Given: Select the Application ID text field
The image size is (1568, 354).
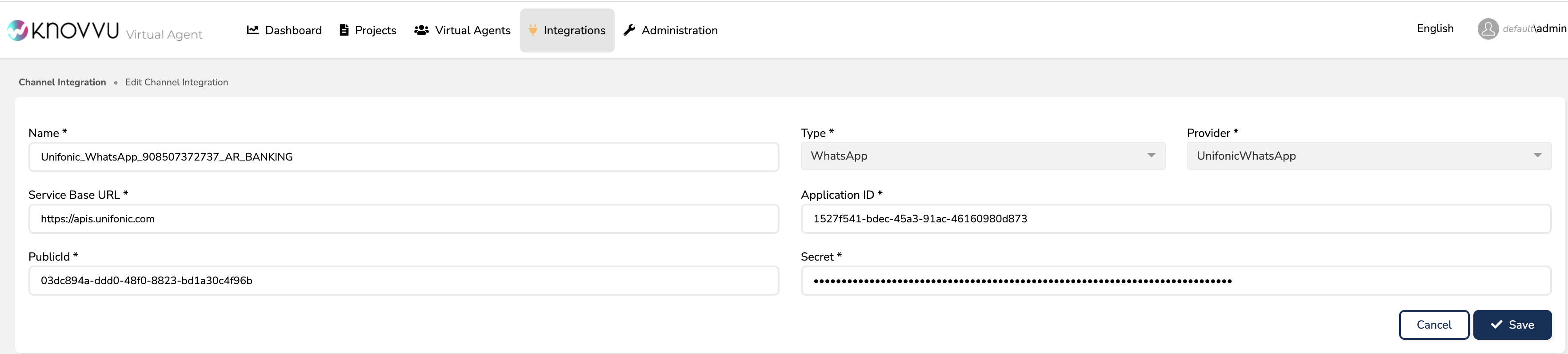Looking at the screenshot, I should [1175, 219].
